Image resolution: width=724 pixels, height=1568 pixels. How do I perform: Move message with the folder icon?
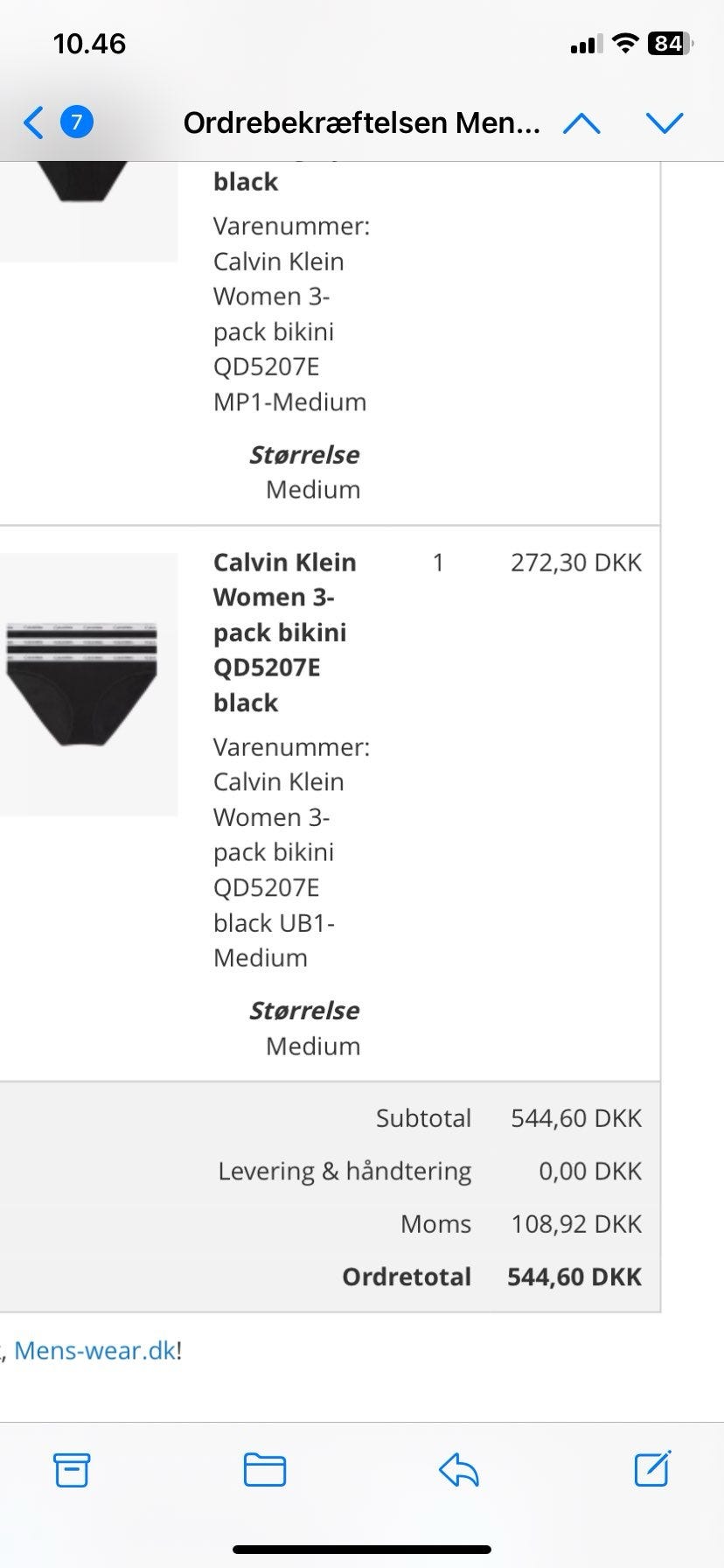click(x=265, y=1470)
